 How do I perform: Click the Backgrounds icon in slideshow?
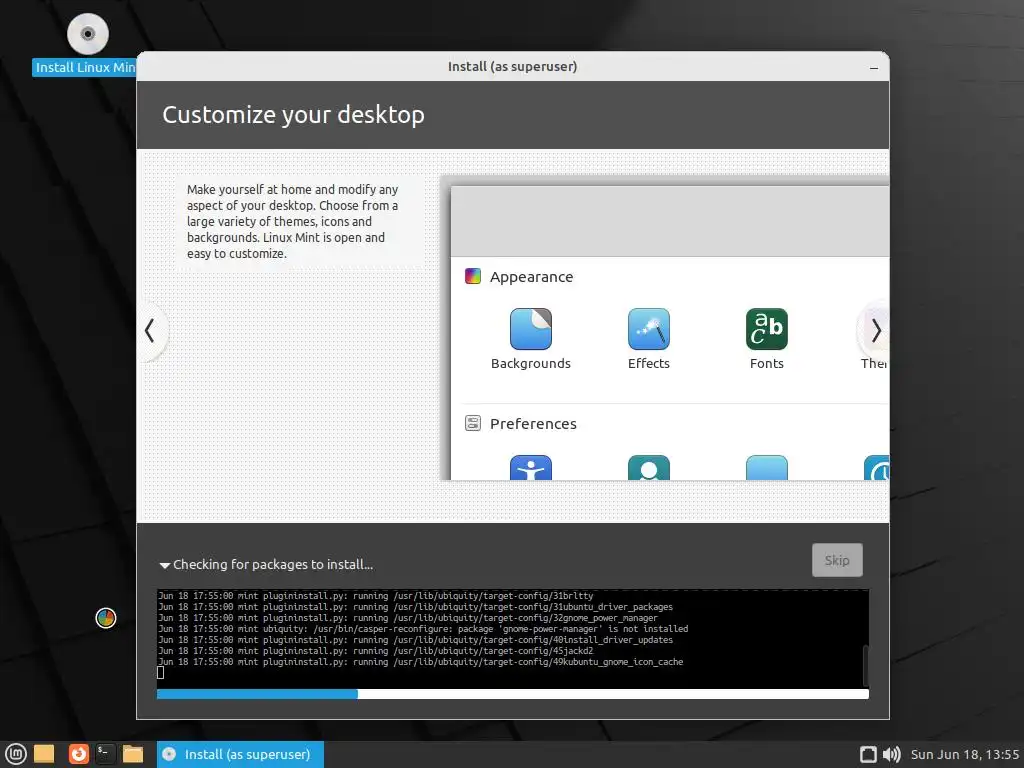(530, 328)
